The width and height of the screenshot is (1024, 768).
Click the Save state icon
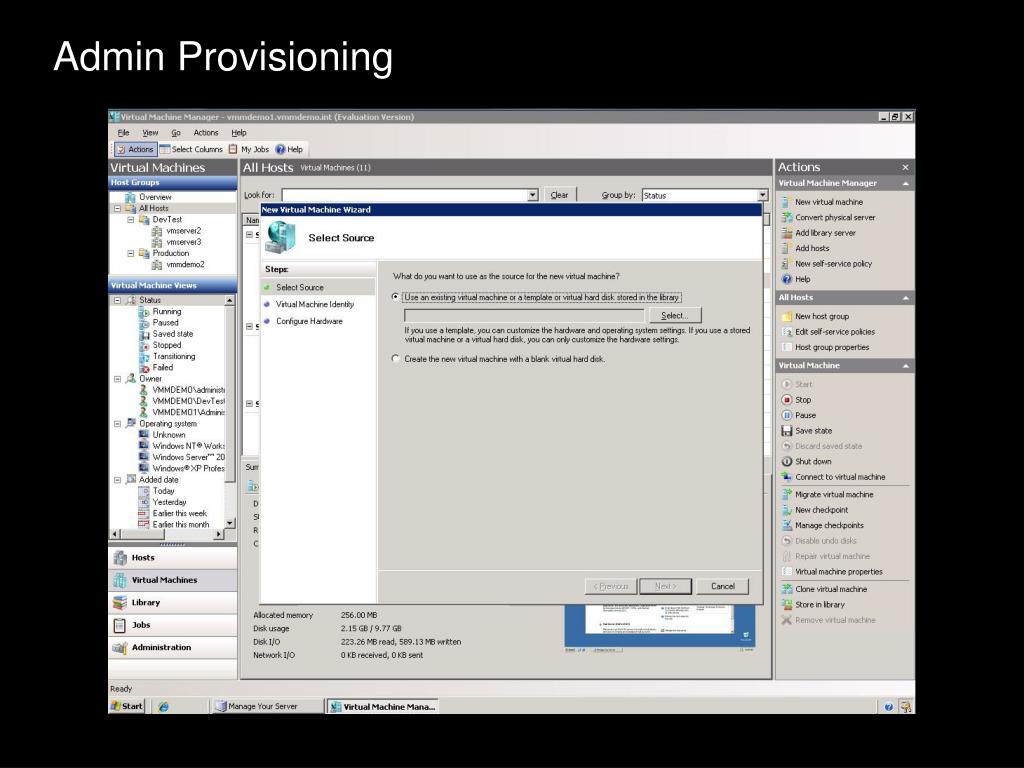coord(787,431)
